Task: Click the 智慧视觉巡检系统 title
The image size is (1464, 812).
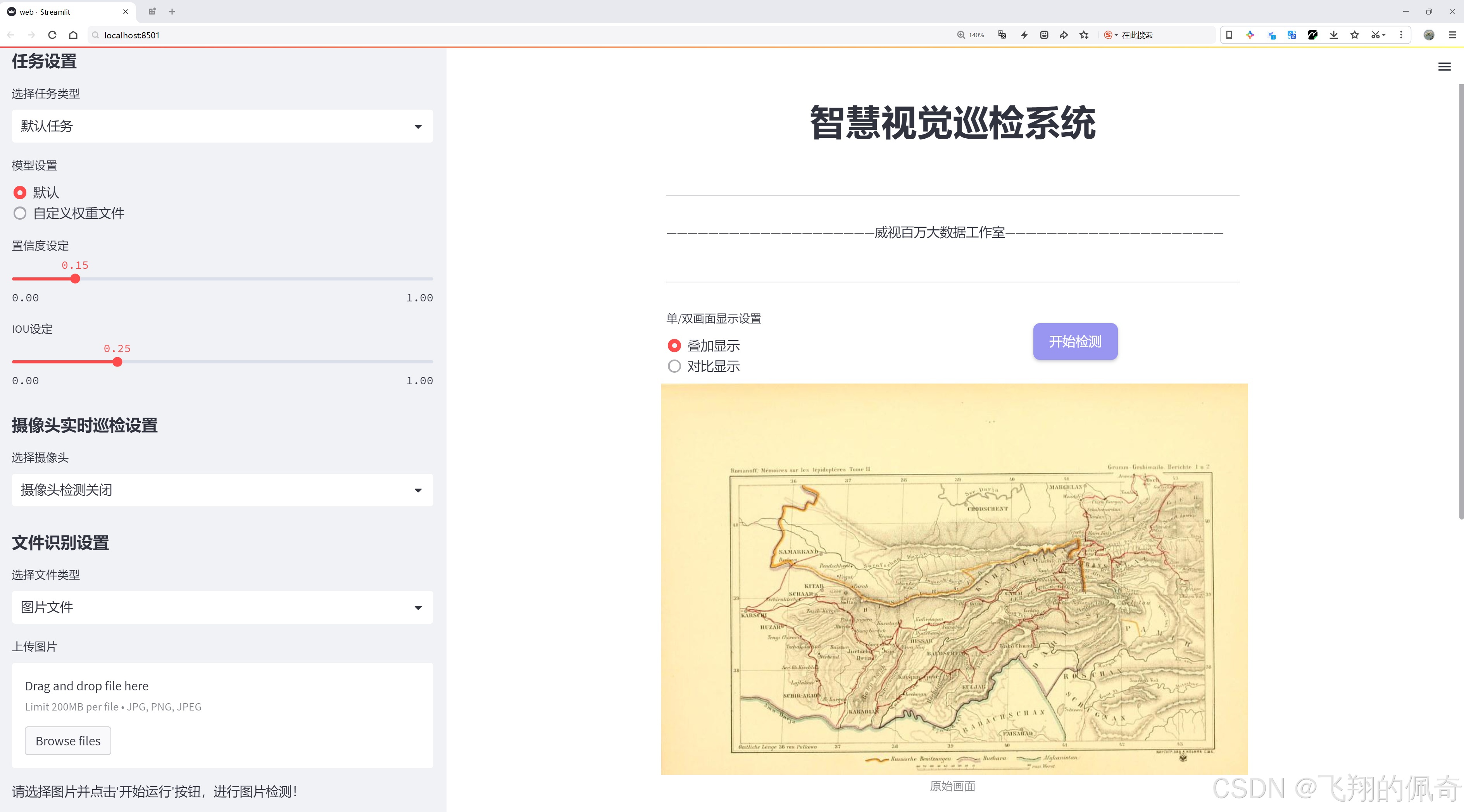Action: coord(952,123)
